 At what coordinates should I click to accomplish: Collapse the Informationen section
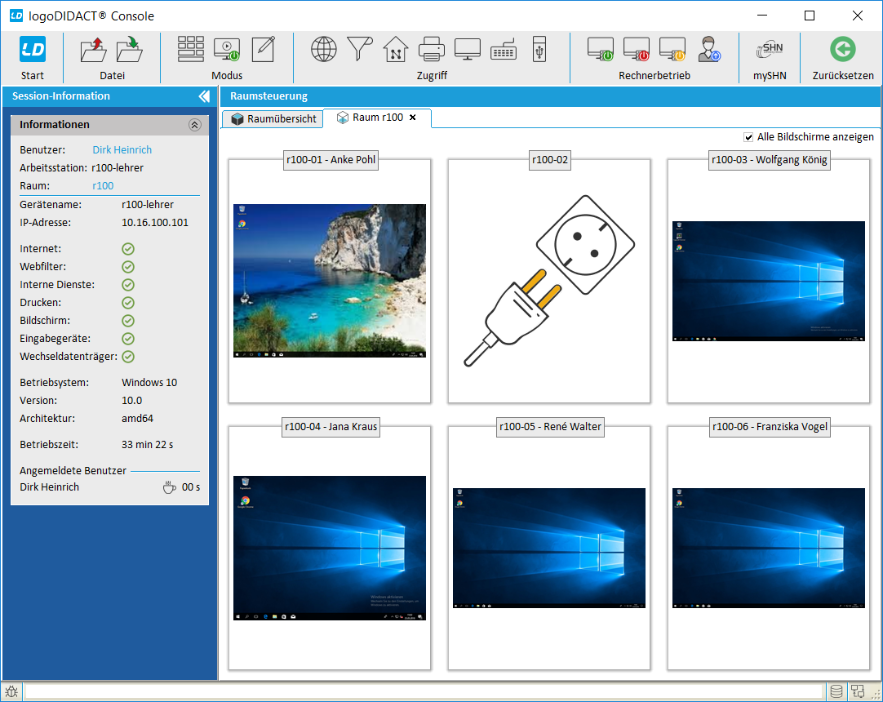click(195, 125)
